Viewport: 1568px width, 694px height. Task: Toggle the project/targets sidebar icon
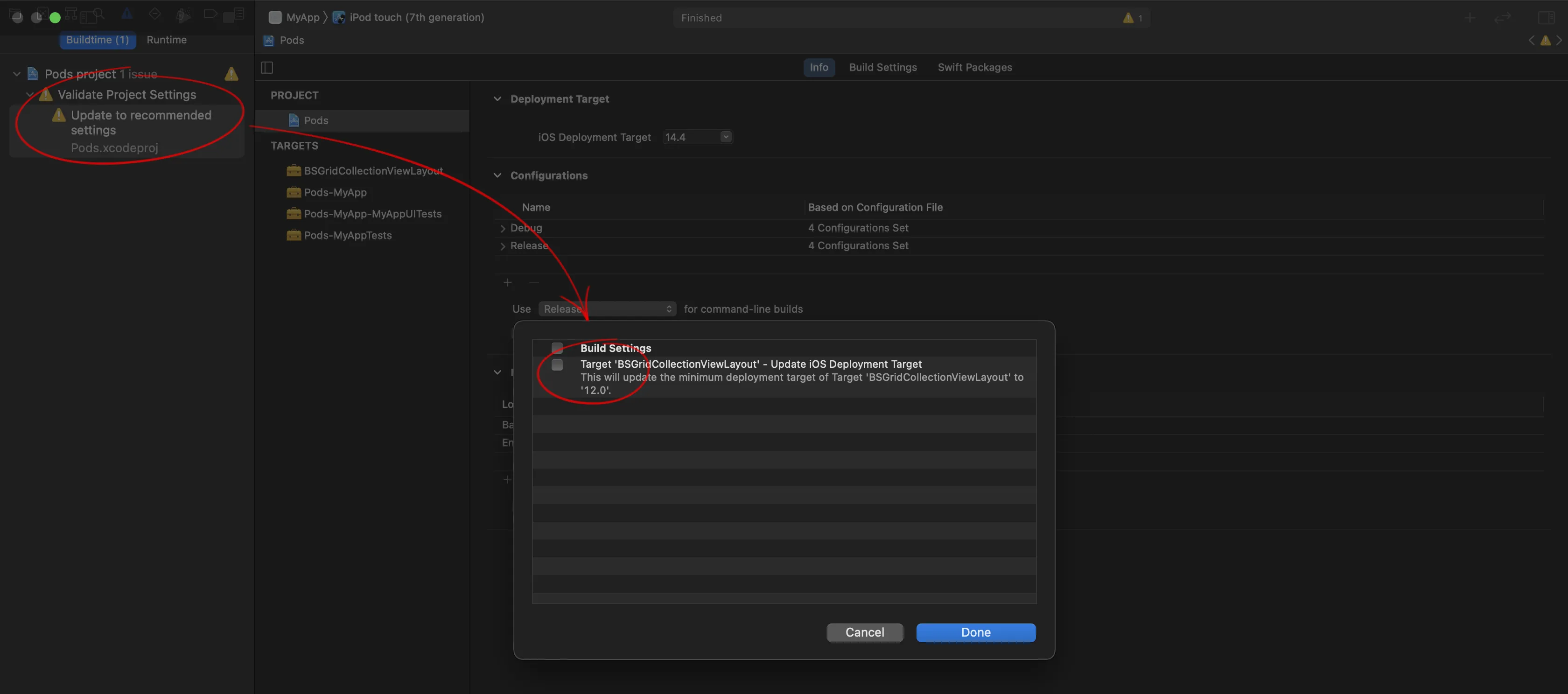266,68
